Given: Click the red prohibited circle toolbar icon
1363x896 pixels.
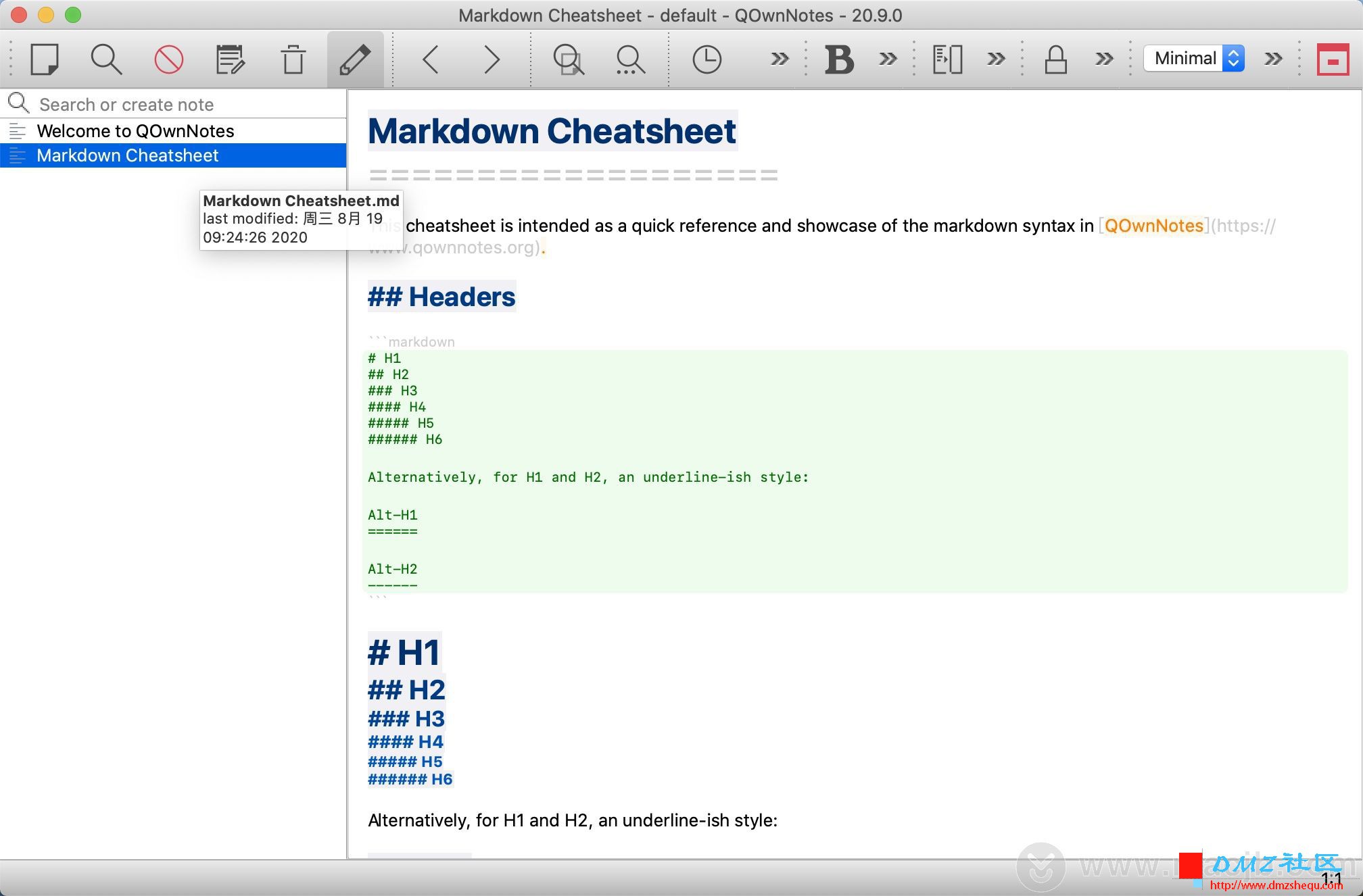Looking at the screenshot, I should pyautogui.click(x=168, y=59).
